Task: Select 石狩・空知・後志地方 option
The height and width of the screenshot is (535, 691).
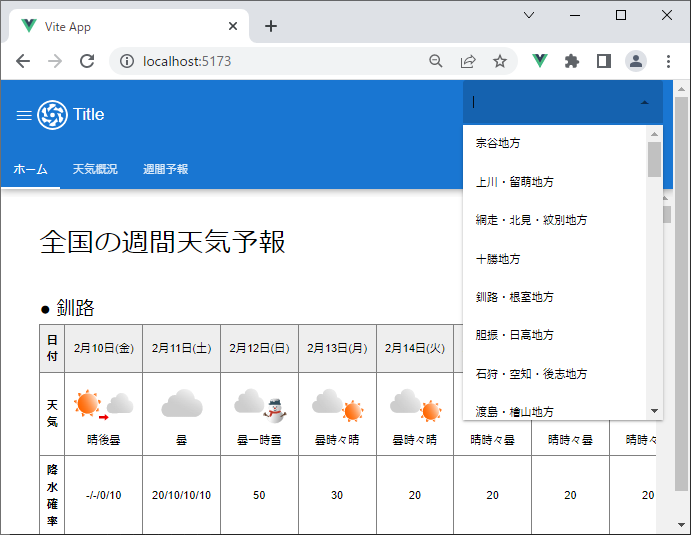Action: [x=554, y=374]
